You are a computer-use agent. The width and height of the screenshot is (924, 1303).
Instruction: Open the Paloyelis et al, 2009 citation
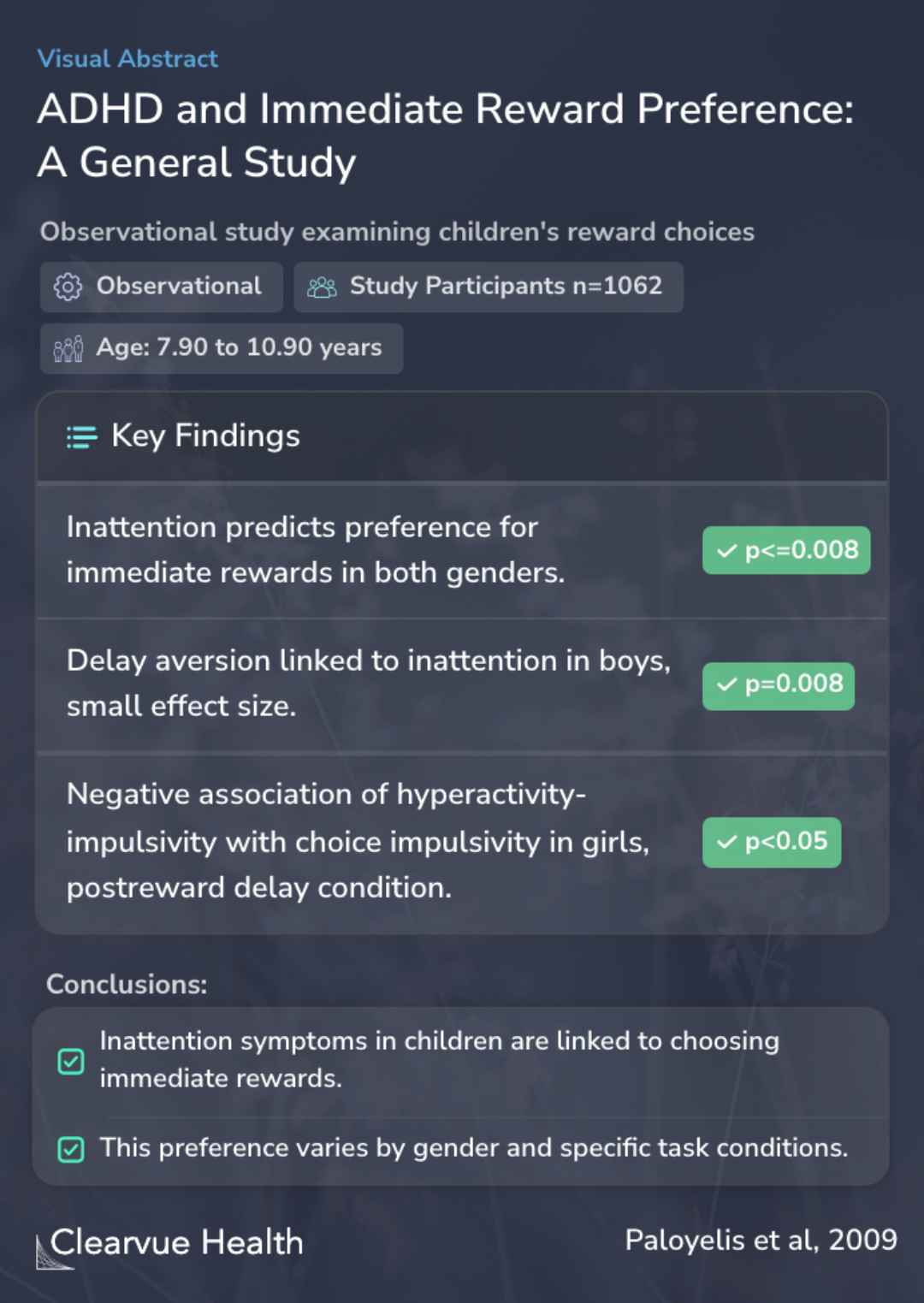click(x=761, y=1240)
